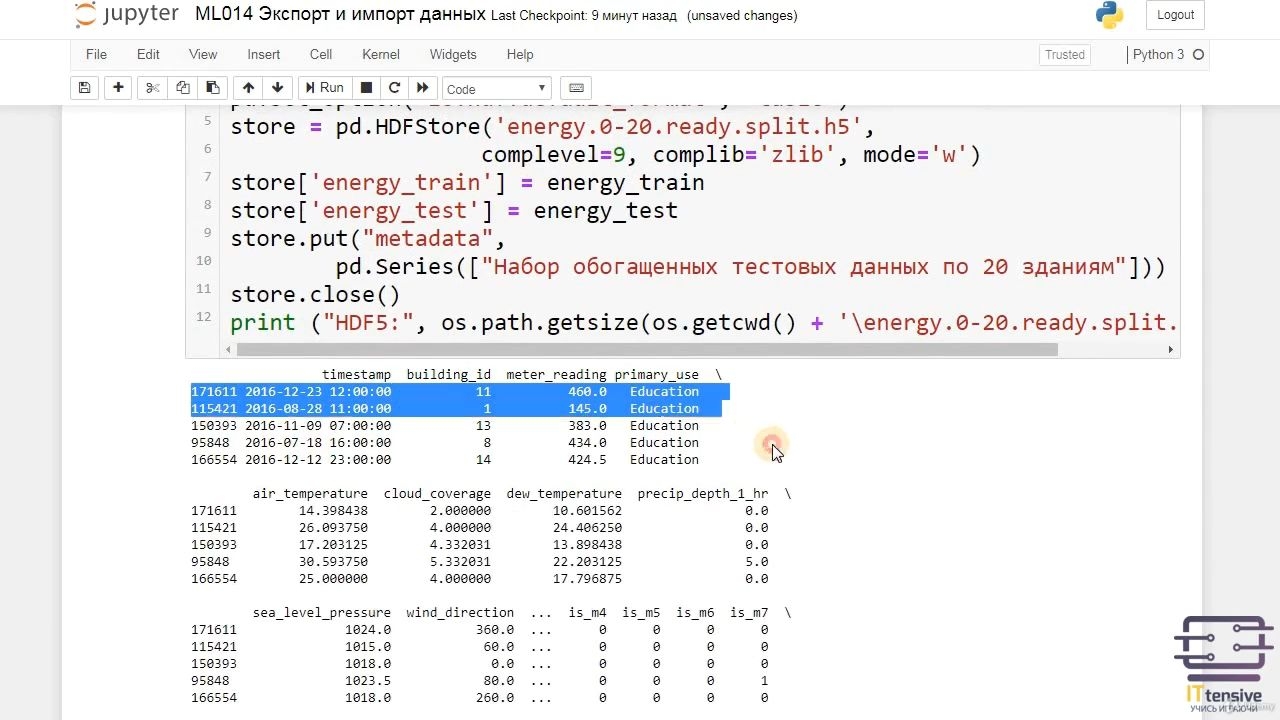Click the sea level pressure value 1023.5
The height and width of the screenshot is (720, 1280).
(x=368, y=682)
